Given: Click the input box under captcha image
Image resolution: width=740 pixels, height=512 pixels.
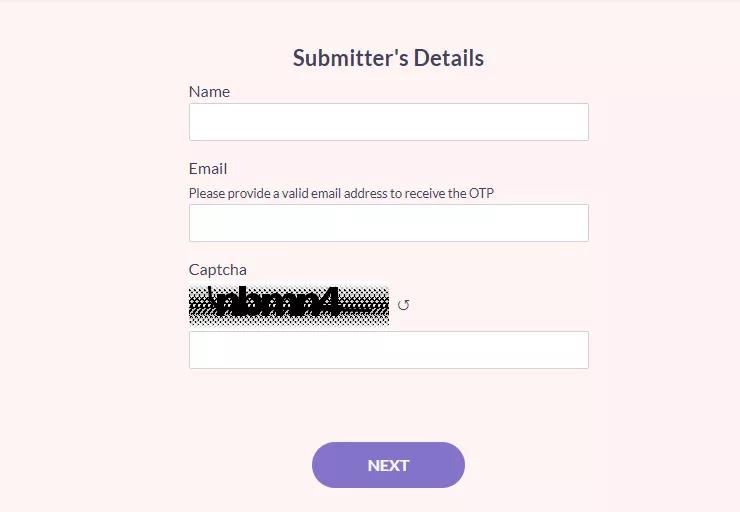Looking at the screenshot, I should pos(388,350).
